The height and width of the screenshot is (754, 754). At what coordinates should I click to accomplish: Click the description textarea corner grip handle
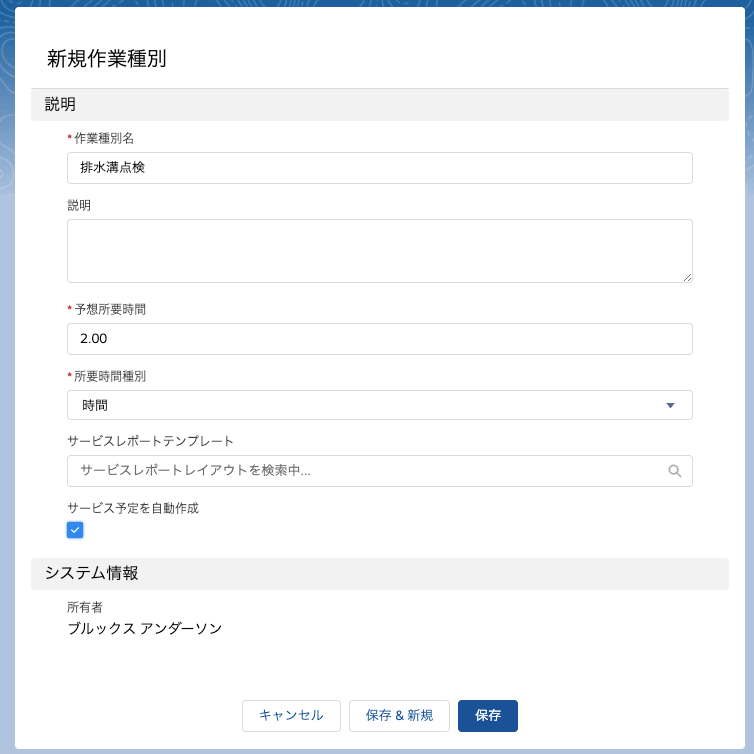click(x=687, y=277)
